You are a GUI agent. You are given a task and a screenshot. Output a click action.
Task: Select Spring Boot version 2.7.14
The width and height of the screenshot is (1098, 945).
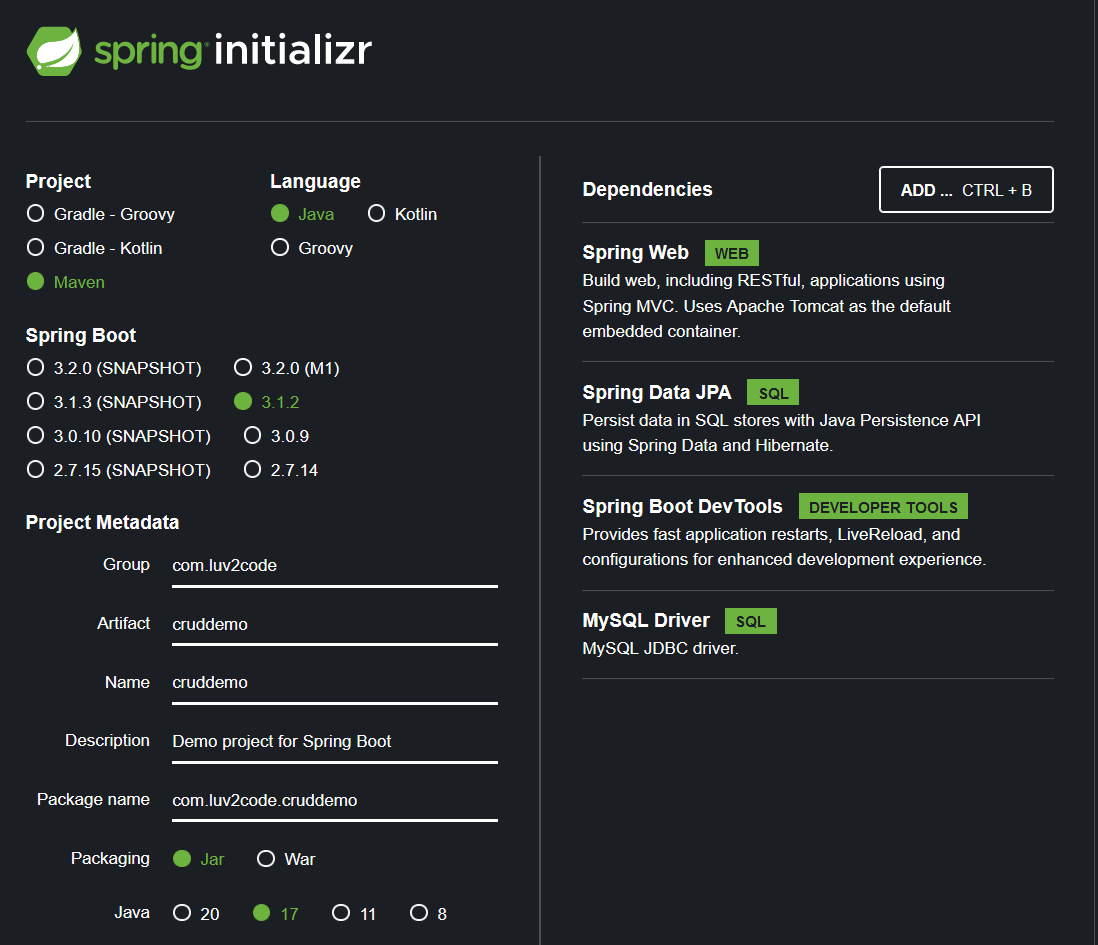280,470
